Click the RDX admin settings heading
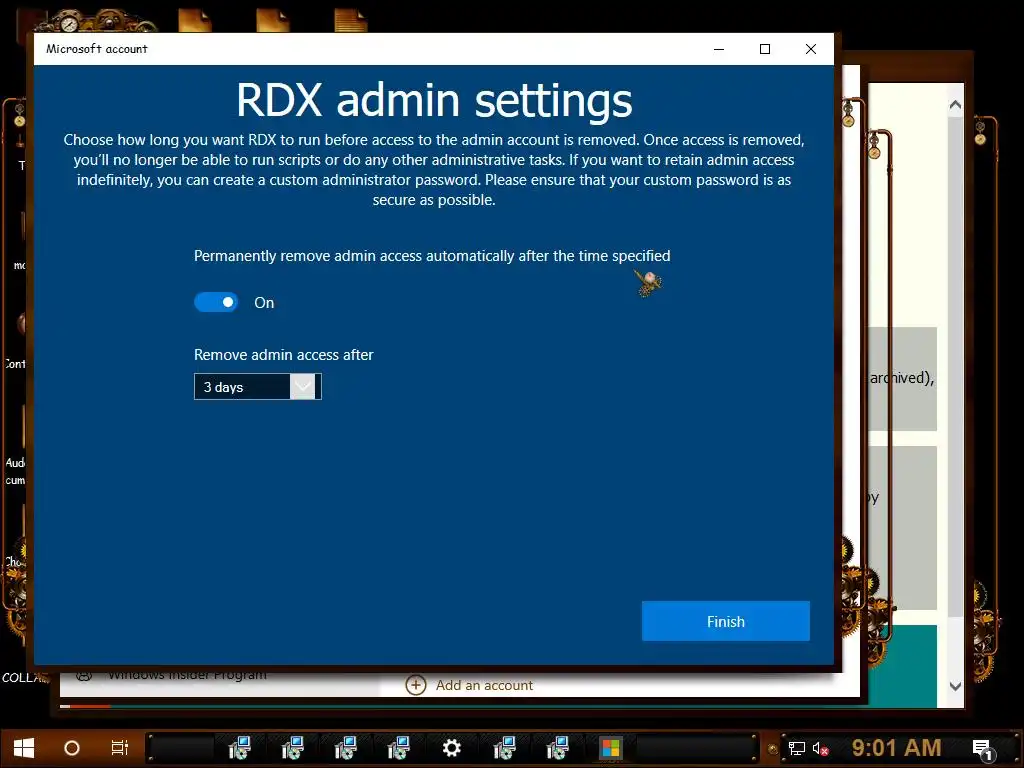Viewport: 1024px width, 768px height. [x=434, y=101]
